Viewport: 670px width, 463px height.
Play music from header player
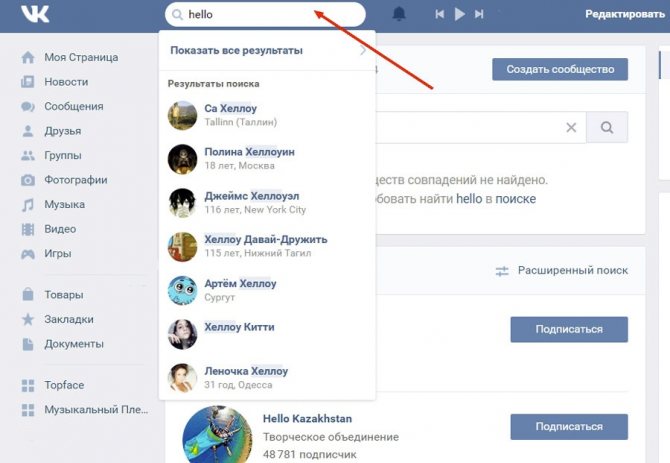click(x=460, y=14)
